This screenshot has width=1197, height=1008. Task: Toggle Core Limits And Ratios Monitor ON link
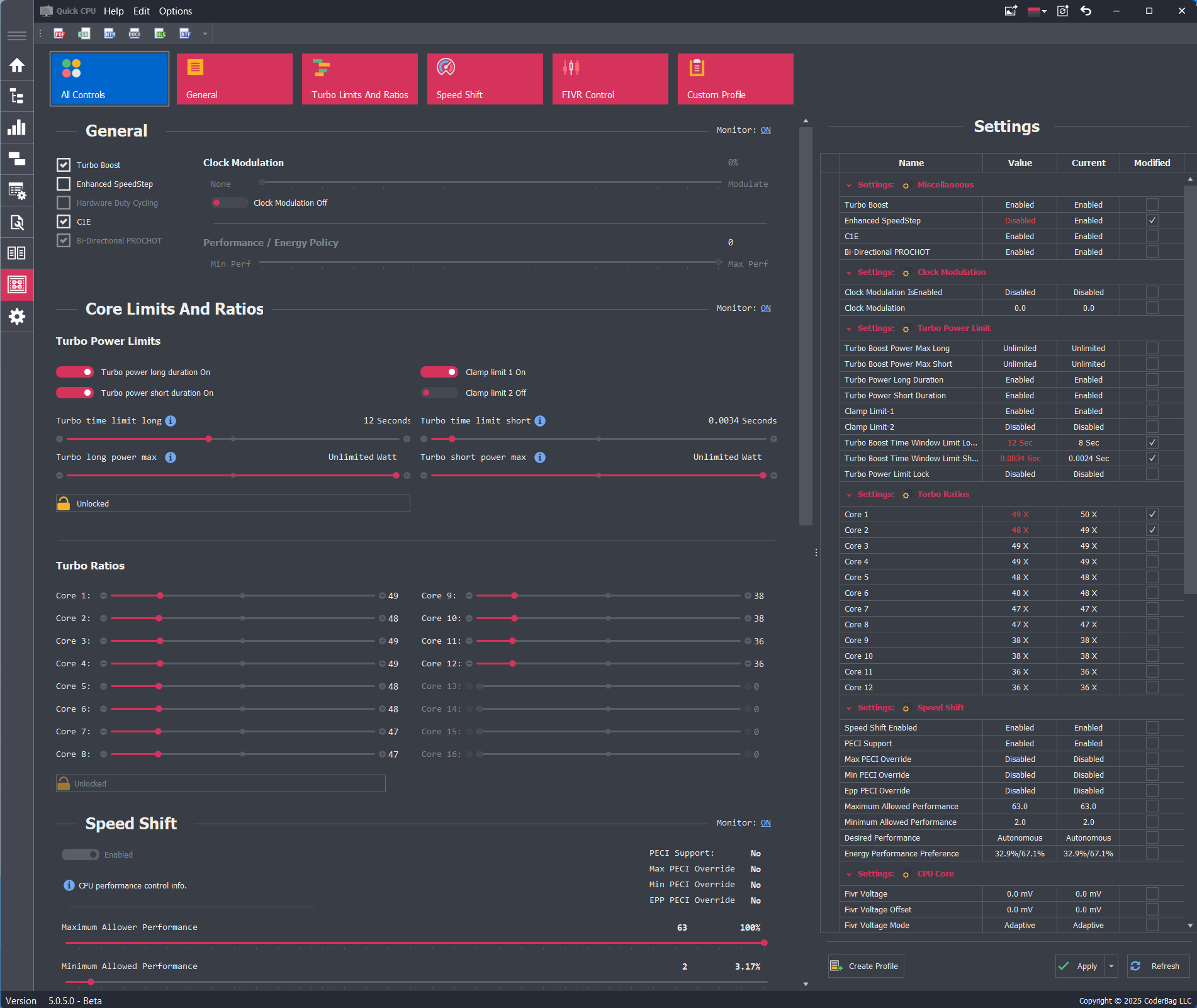tap(765, 308)
